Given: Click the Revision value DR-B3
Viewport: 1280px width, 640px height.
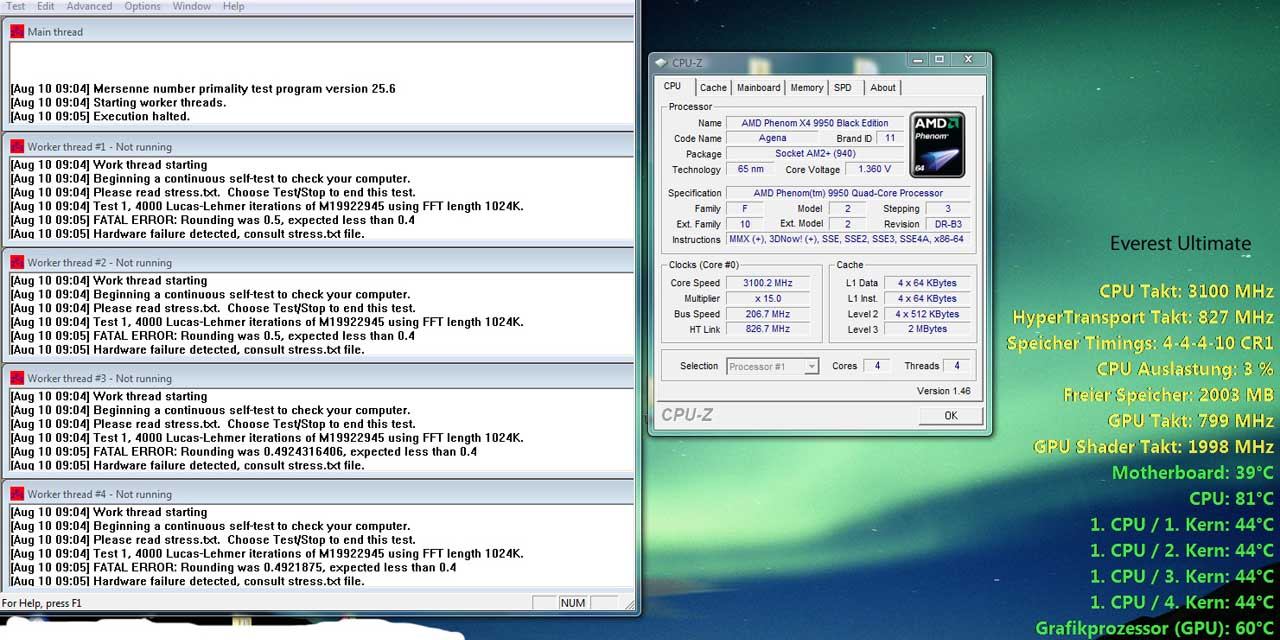Looking at the screenshot, I should click(947, 224).
